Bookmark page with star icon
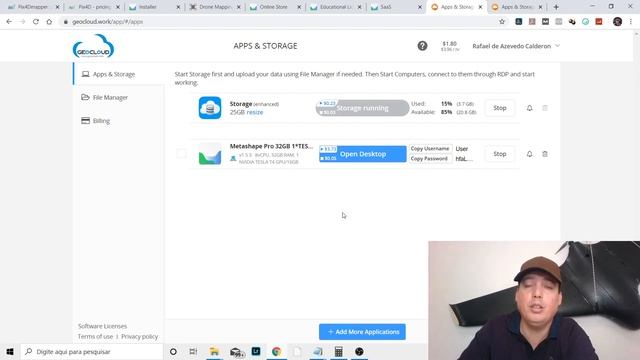Viewport: 640px width, 360px height. 502,22
